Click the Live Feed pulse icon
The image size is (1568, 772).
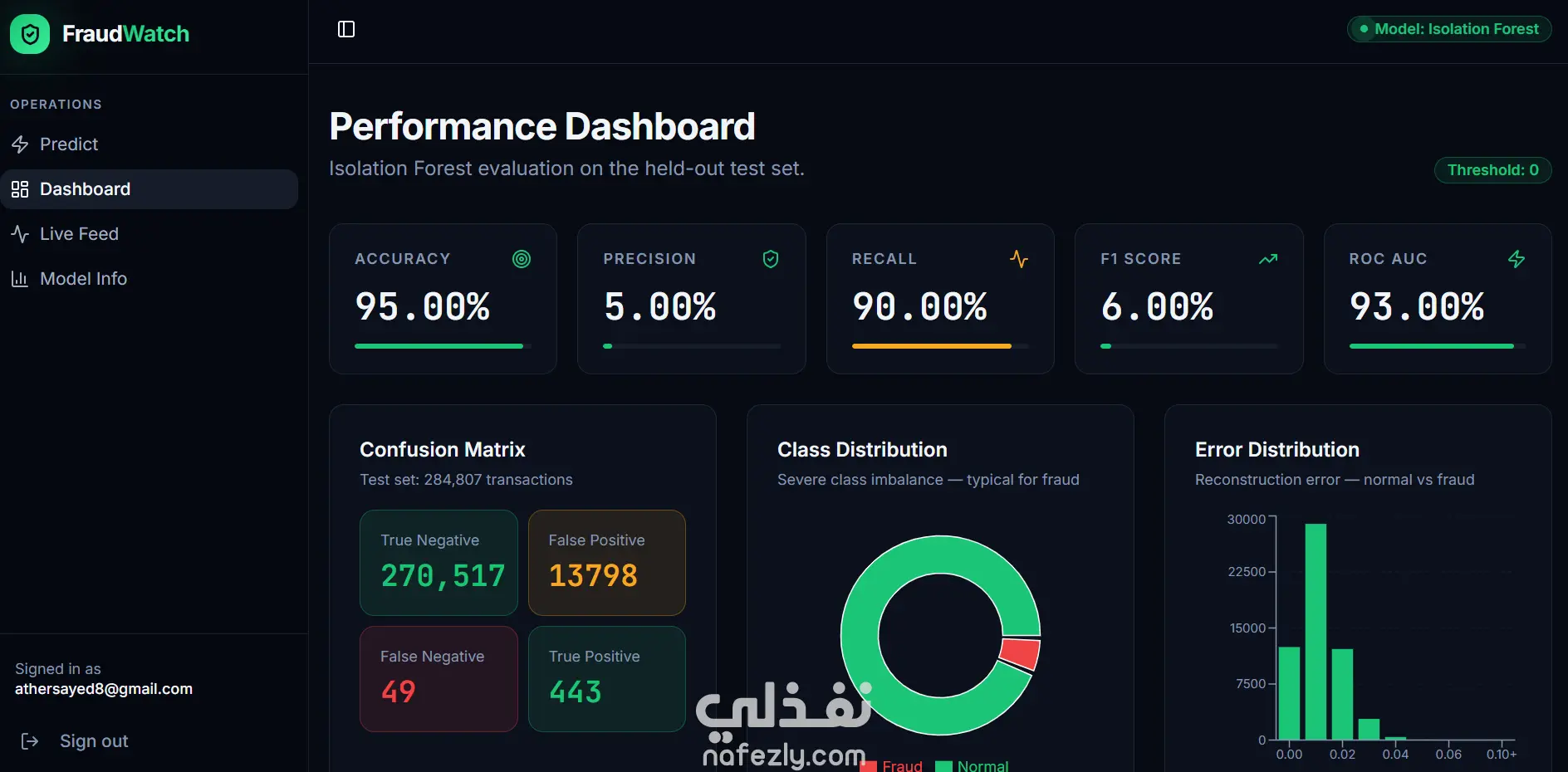coord(20,234)
